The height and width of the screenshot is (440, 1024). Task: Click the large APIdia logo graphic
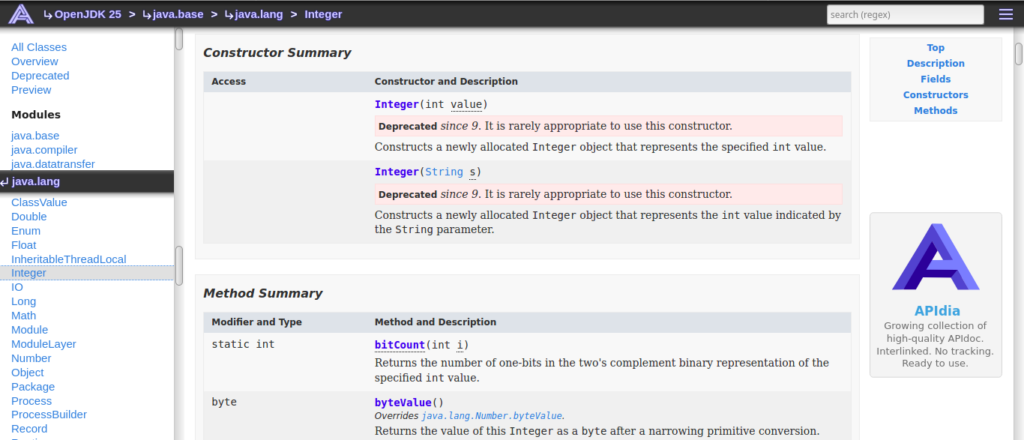935,257
